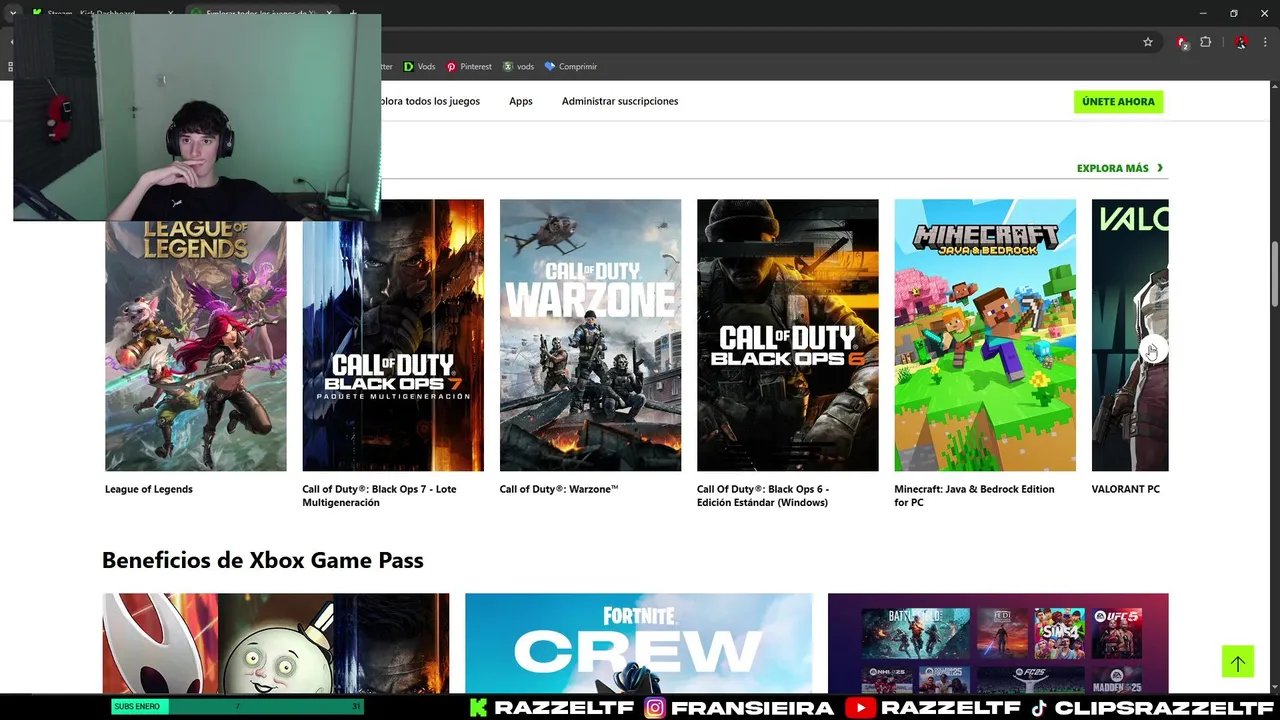
Task: Open the Call of Duty Warzone cover
Action: (590, 335)
